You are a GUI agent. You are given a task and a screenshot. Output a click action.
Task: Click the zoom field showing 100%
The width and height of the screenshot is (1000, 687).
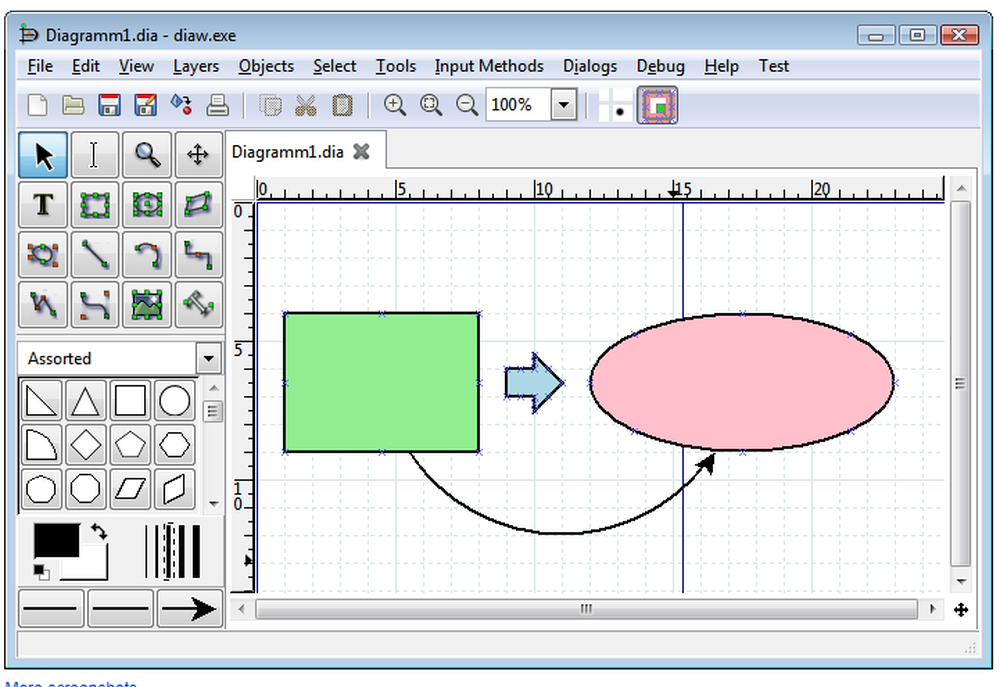tap(518, 105)
